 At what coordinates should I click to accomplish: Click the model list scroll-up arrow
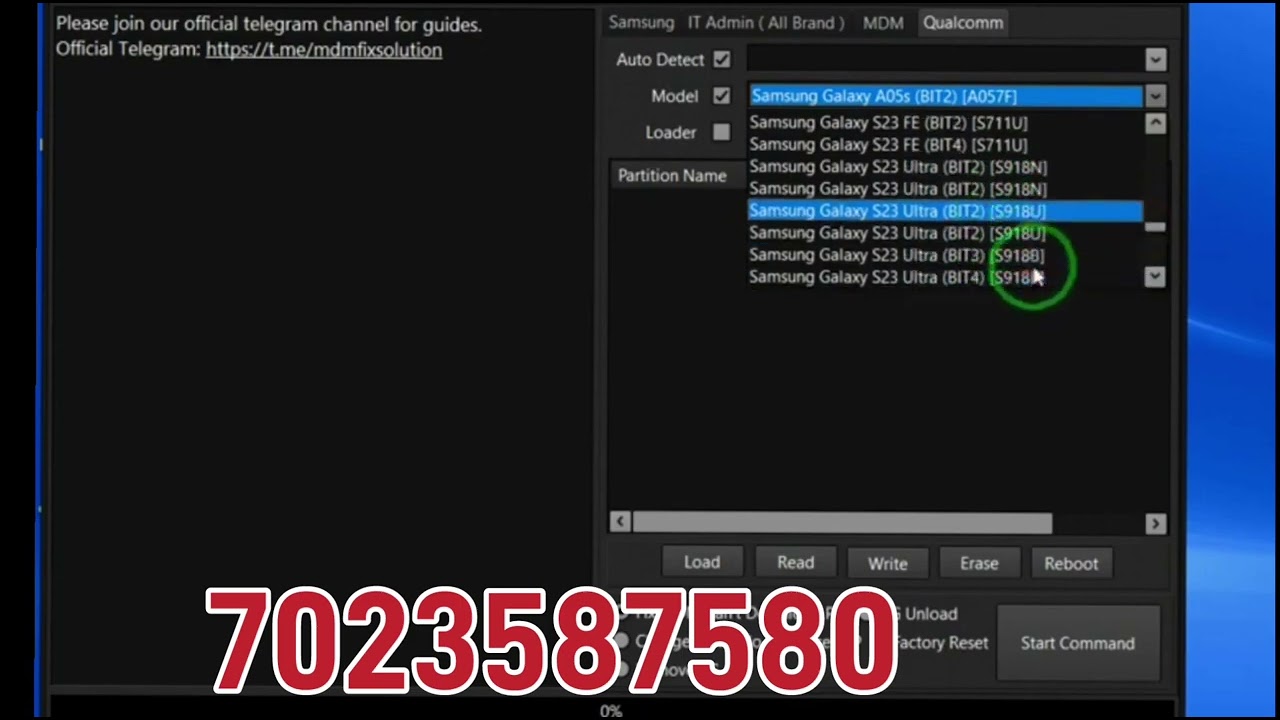[1156, 124]
